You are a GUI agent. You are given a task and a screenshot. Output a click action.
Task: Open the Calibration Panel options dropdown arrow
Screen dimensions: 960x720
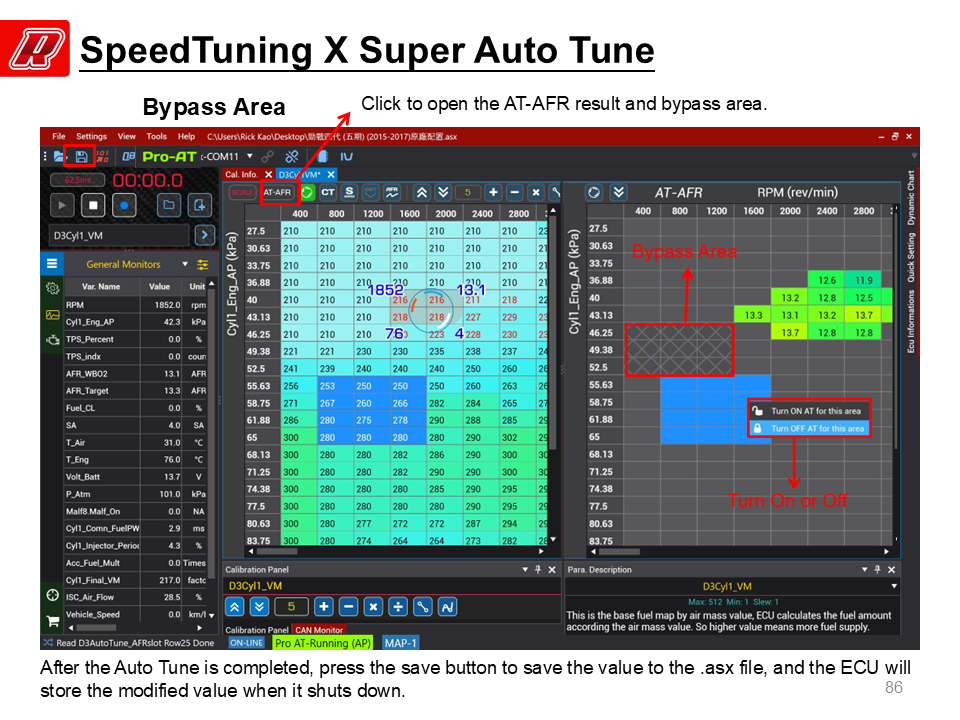tap(525, 569)
